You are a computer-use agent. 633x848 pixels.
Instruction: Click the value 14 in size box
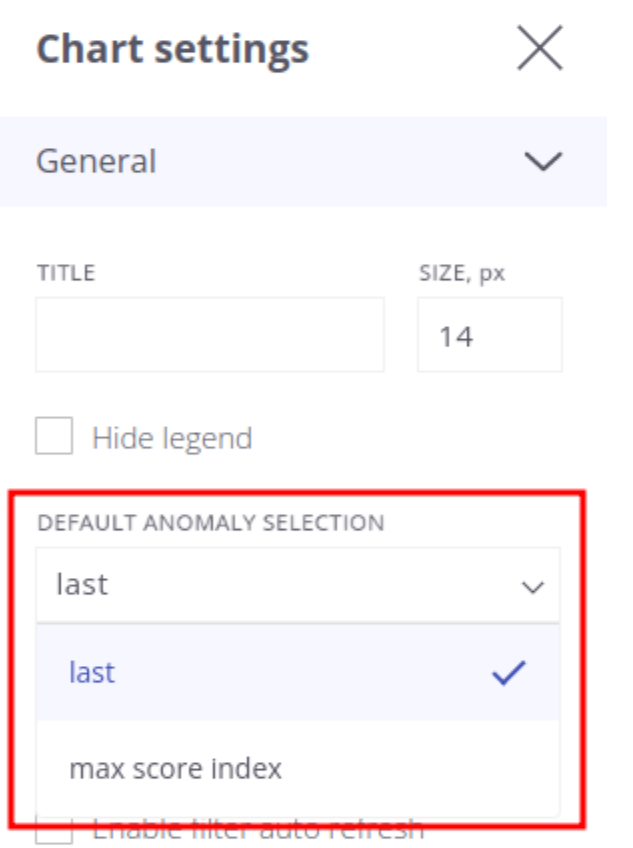pyautogui.click(x=456, y=336)
